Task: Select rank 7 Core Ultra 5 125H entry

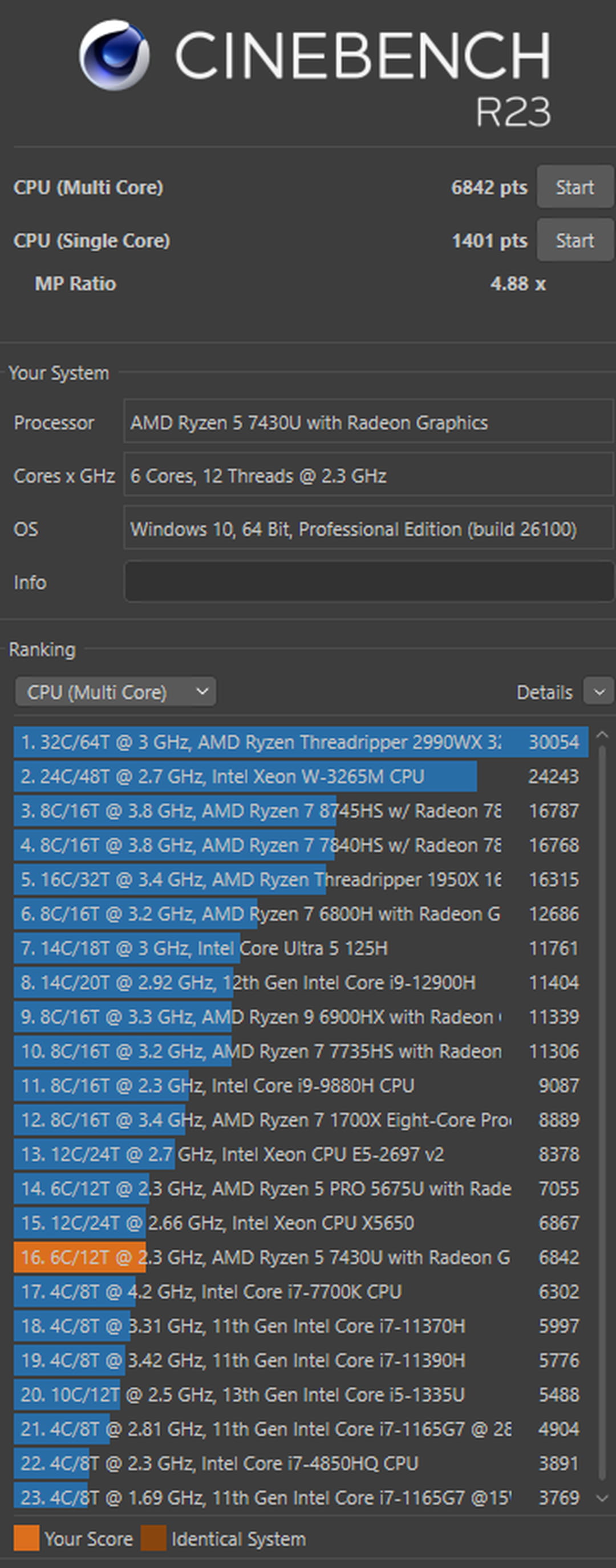Action: (x=301, y=948)
